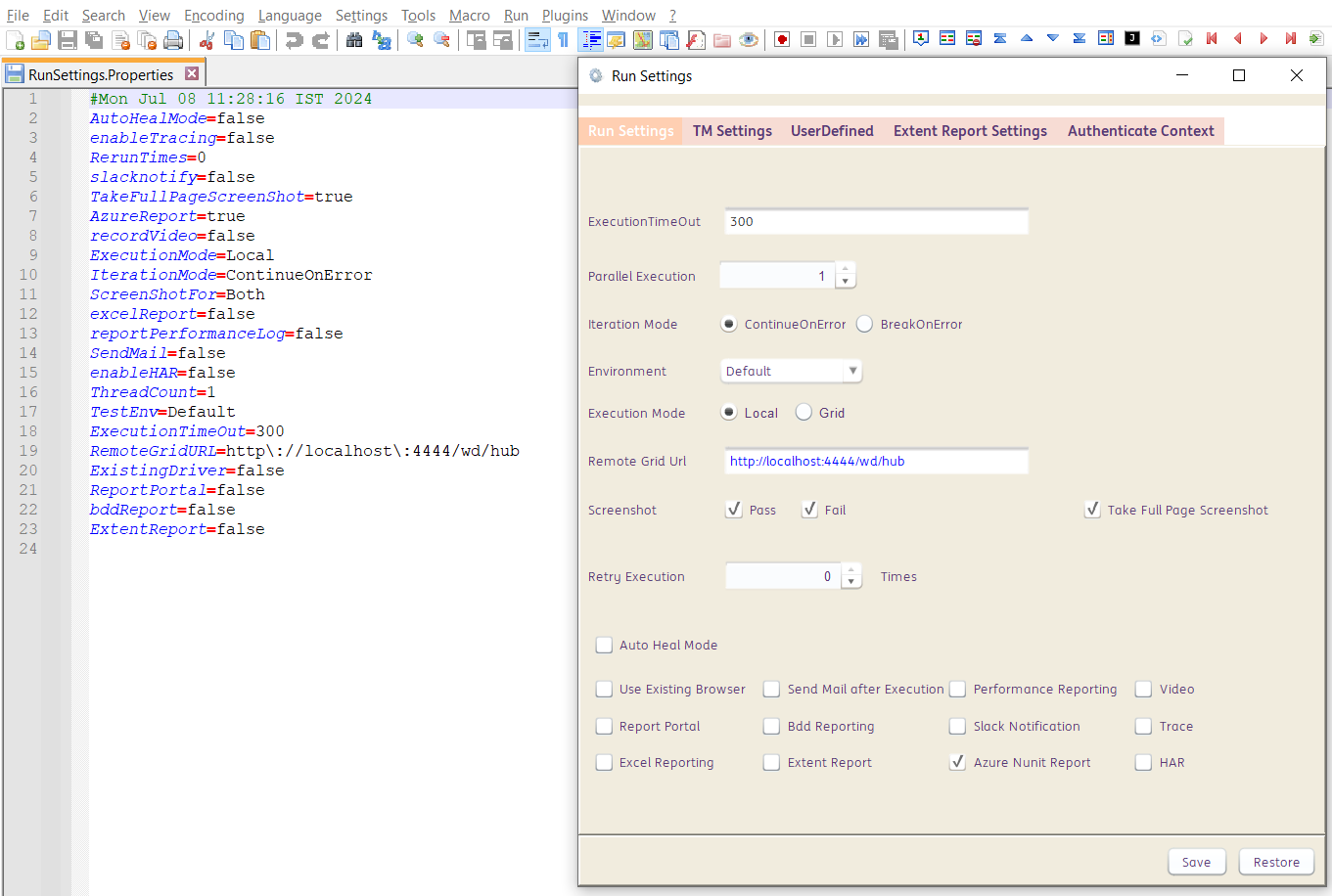The image size is (1332, 896).
Task: Click the Remote Grid Url field
Action: coord(877,461)
